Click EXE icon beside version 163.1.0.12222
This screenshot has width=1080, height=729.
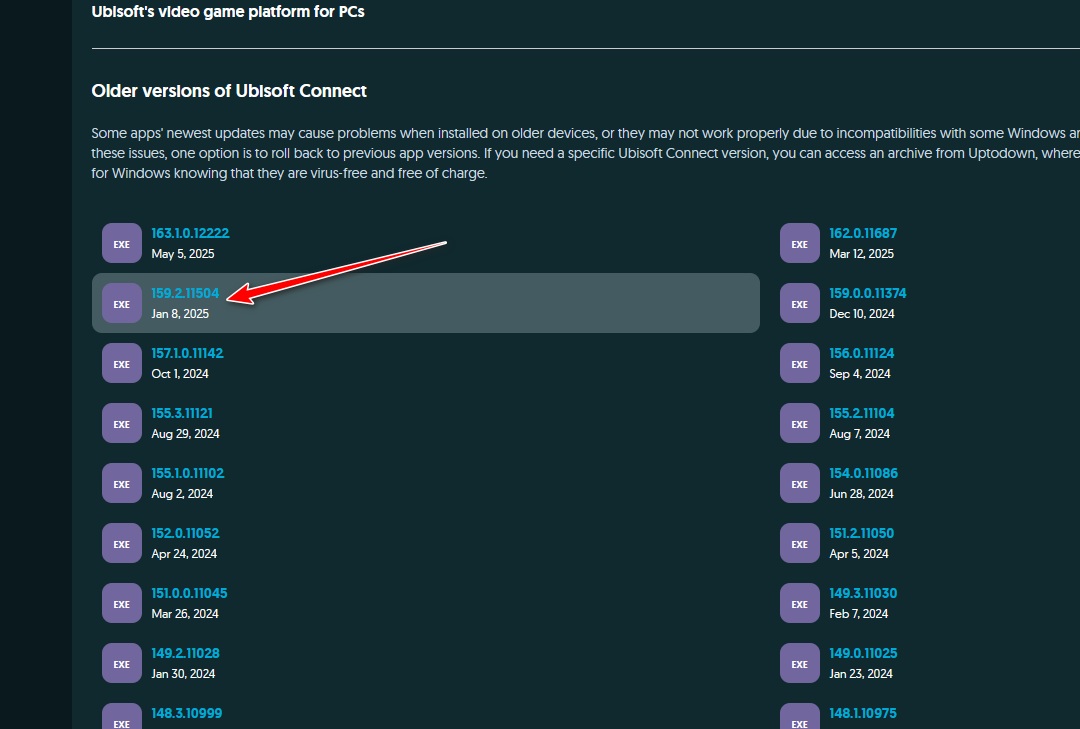[x=122, y=243]
